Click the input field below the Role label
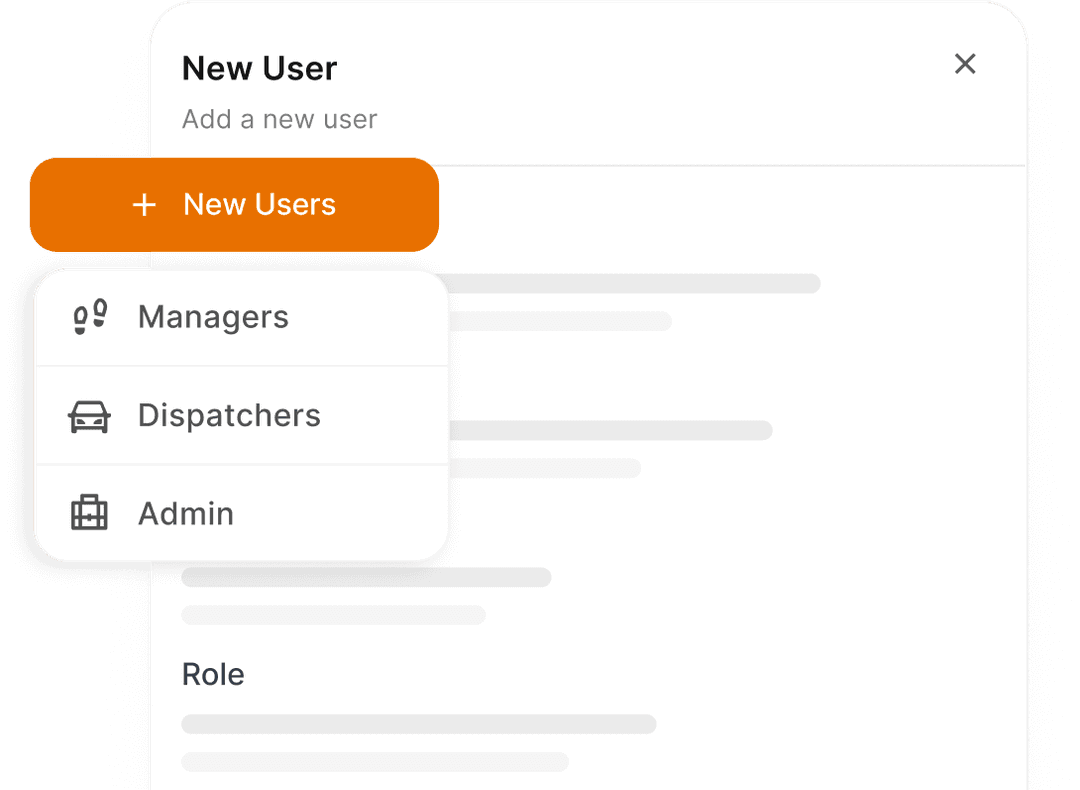 419,723
